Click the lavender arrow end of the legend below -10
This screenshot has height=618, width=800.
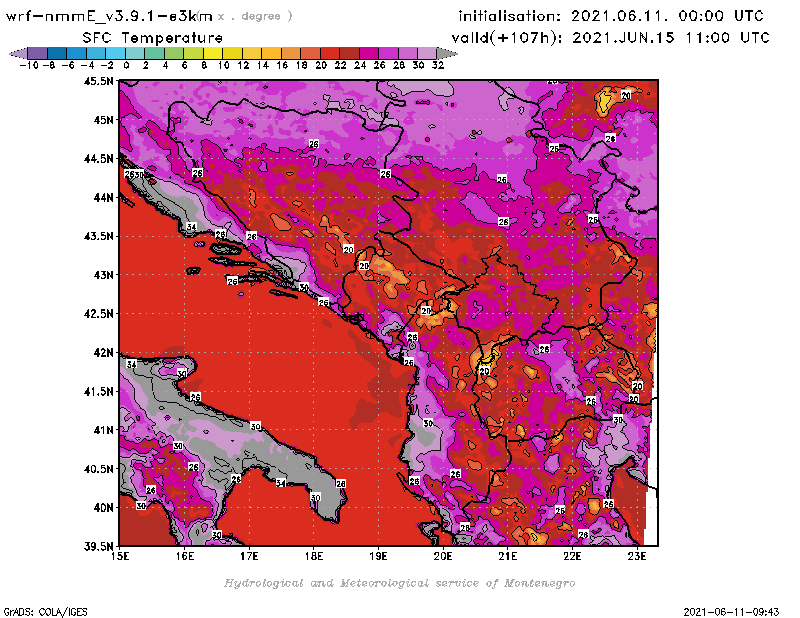coord(19,53)
